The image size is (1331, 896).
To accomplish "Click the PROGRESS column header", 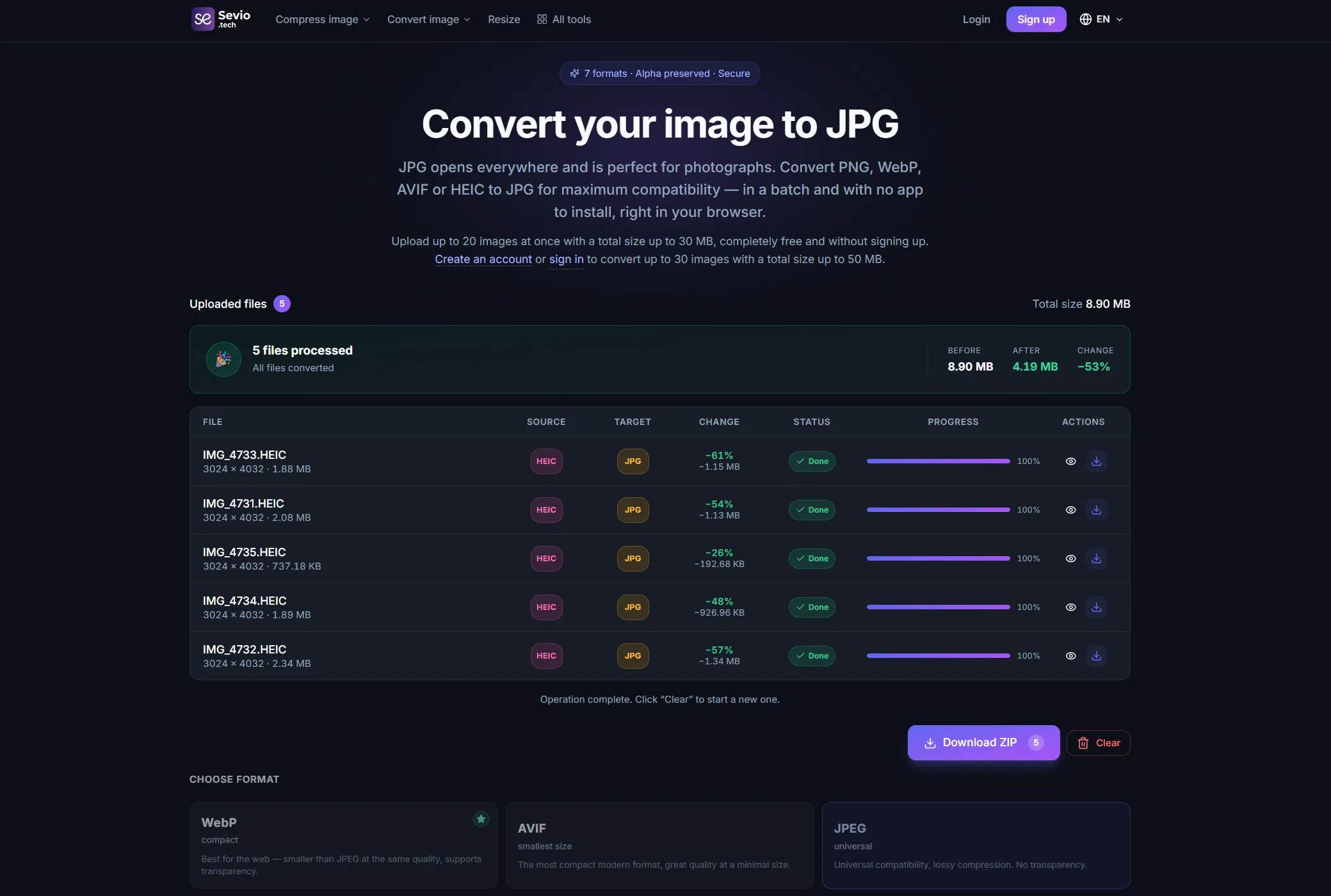I will coord(953,422).
